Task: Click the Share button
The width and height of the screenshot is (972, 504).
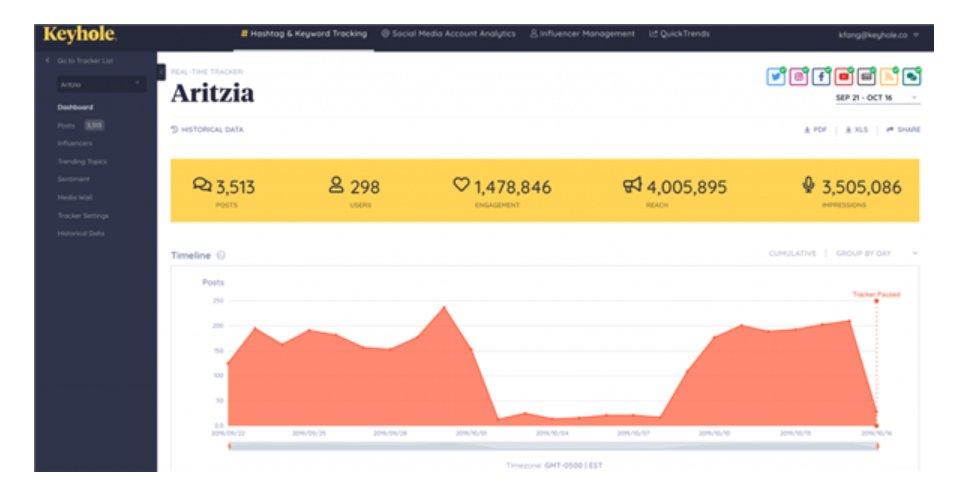Action: [903, 130]
